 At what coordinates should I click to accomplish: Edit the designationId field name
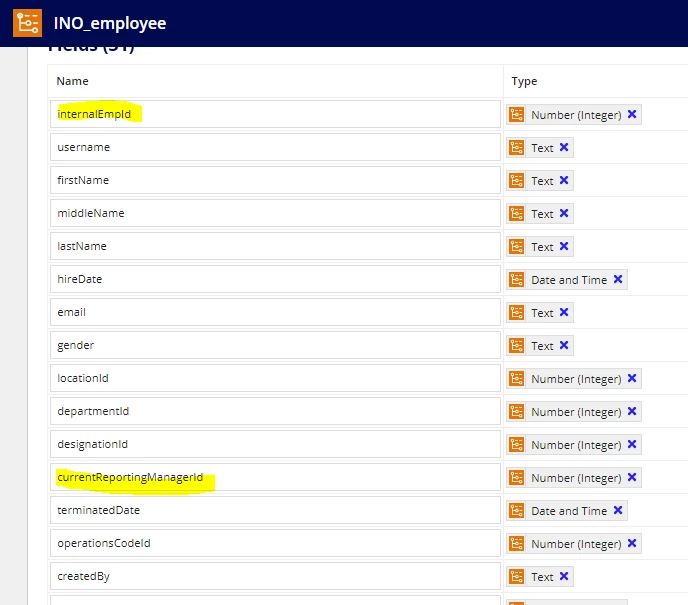(275, 444)
